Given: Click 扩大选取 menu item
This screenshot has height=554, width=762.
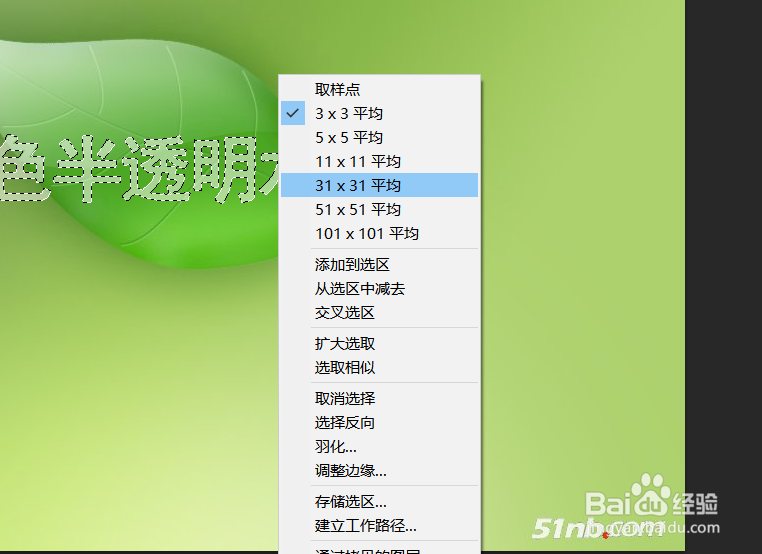Looking at the screenshot, I should coord(380,344).
